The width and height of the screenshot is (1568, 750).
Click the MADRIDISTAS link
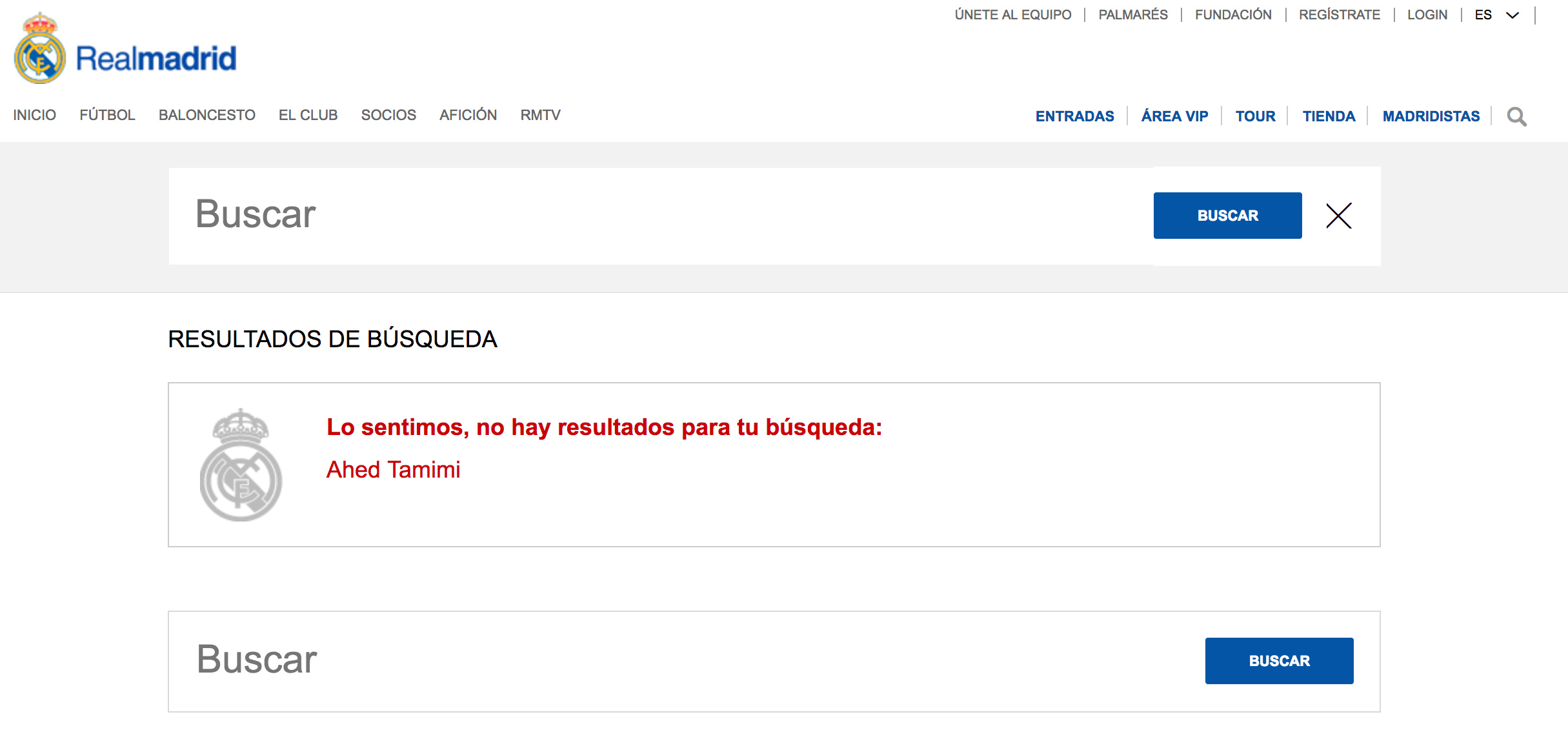(1431, 116)
